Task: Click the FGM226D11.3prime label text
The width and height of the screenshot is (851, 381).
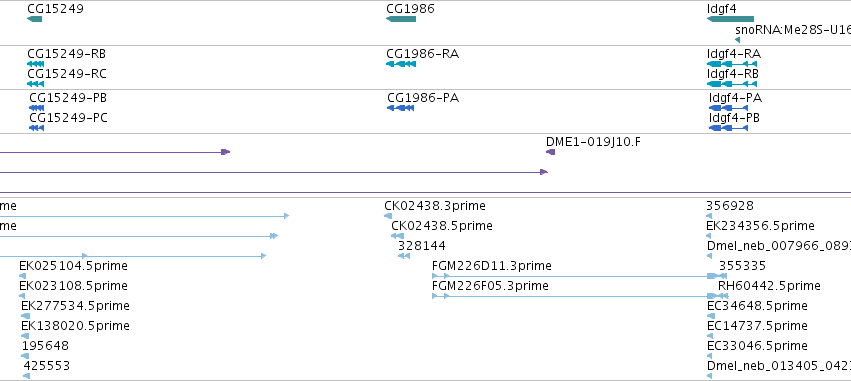Action: click(492, 266)
